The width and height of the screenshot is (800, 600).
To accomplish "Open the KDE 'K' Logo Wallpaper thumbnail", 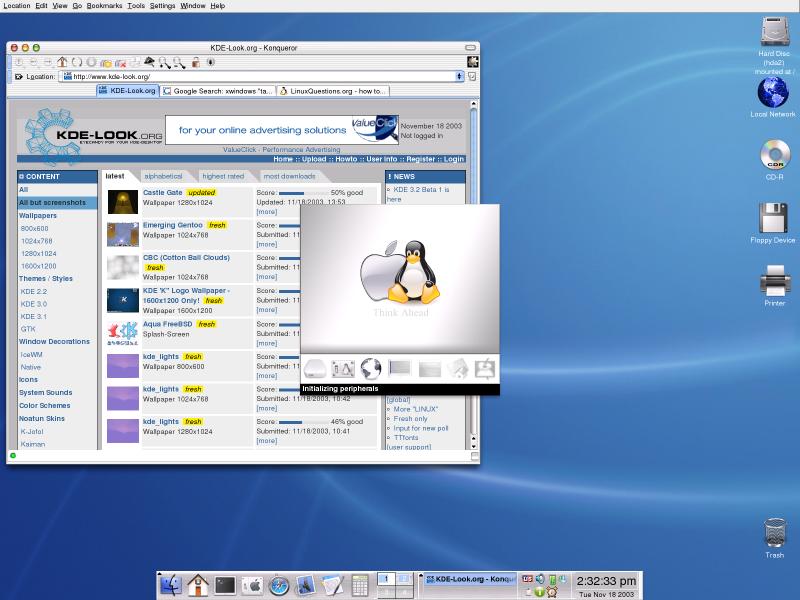I will [123, 300].
